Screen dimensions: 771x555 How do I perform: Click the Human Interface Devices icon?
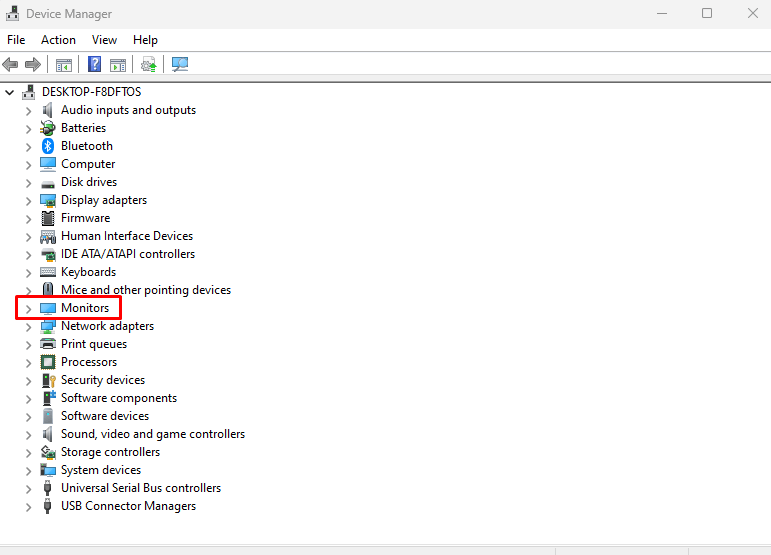(48, 236)
